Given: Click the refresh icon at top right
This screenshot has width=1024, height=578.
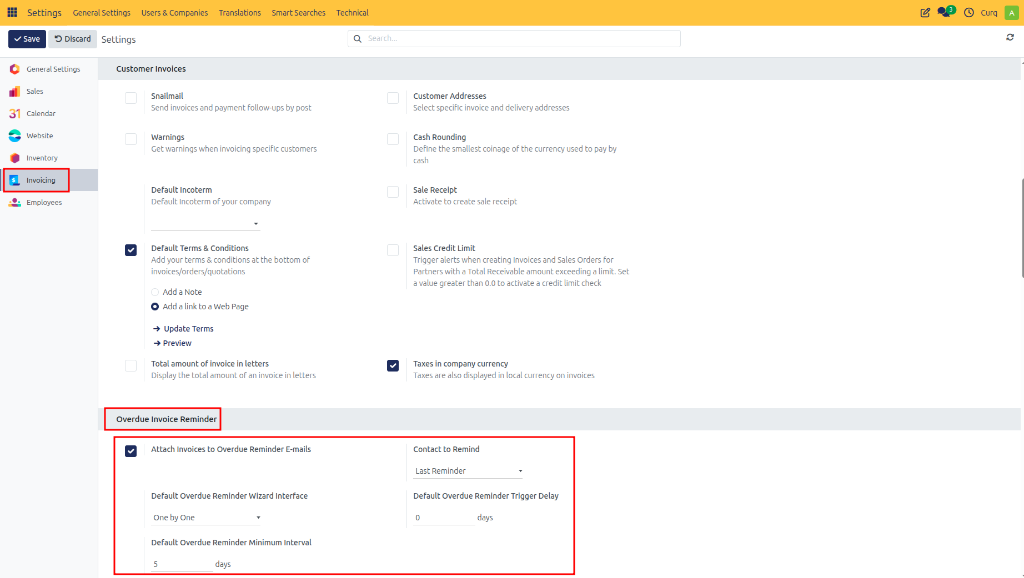Looking at the screenshot, I should point(1010,38).
